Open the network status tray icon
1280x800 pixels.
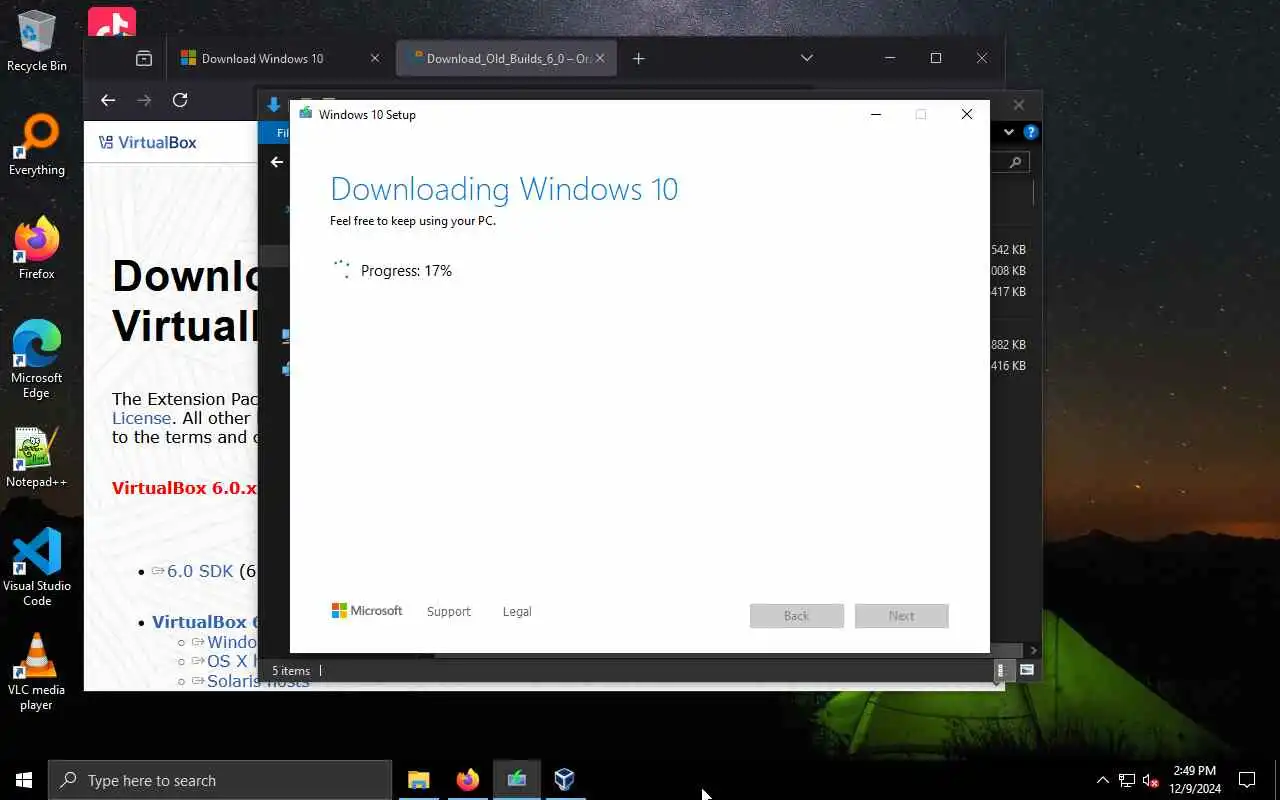[1127, 780]
